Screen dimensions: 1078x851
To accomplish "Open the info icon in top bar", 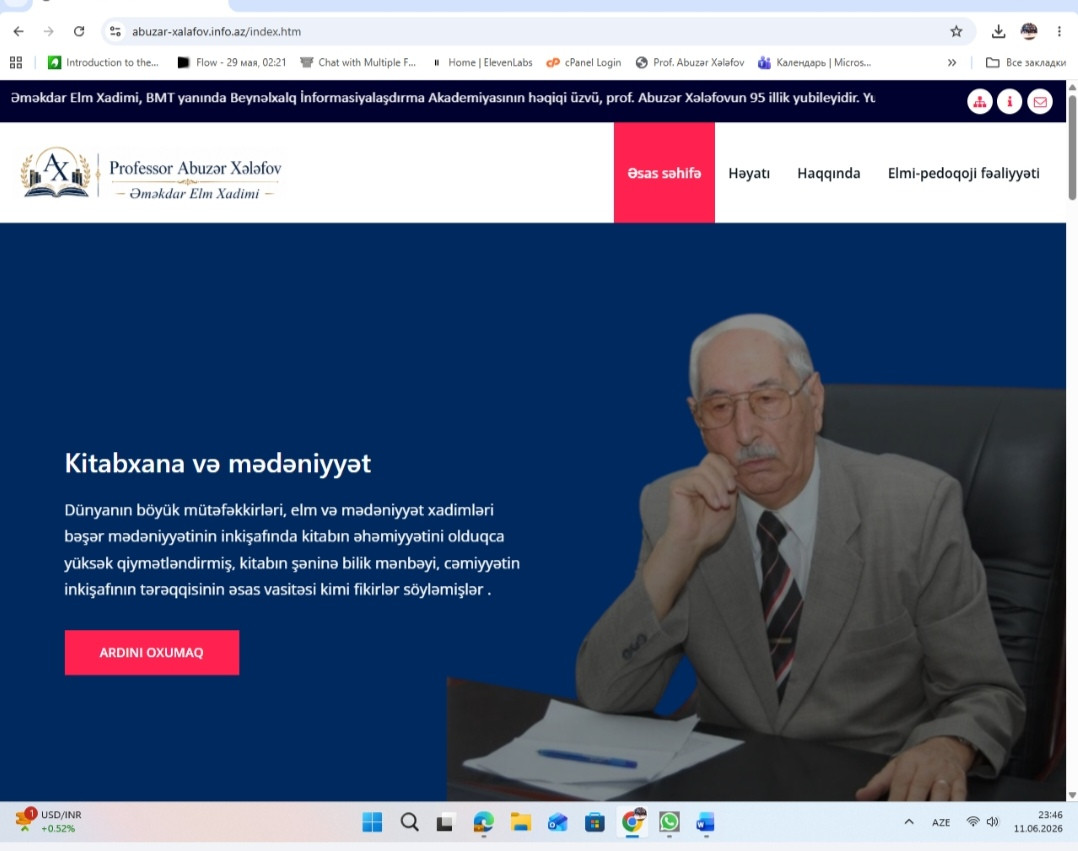I will [x=1009, y=102].
